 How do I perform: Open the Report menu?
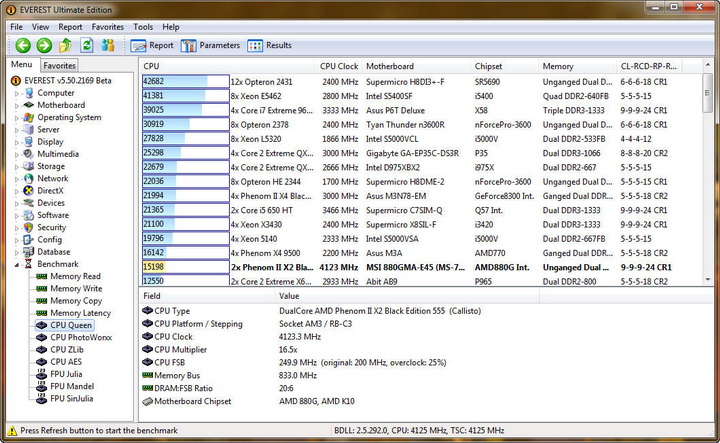pyautogui.click(x=70, y=27)
